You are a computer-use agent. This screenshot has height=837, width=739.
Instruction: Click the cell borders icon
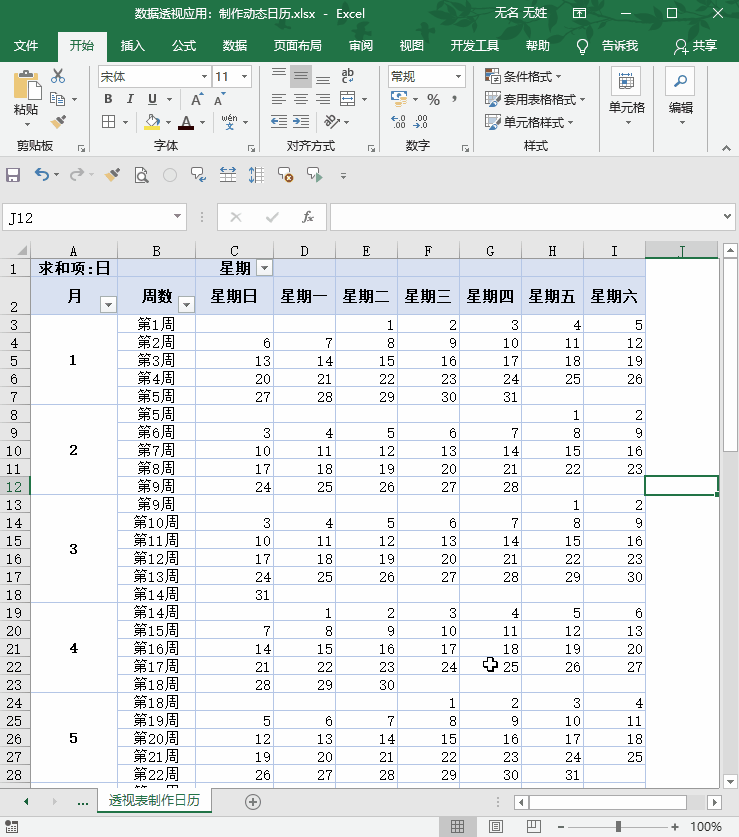coord(108,122)
